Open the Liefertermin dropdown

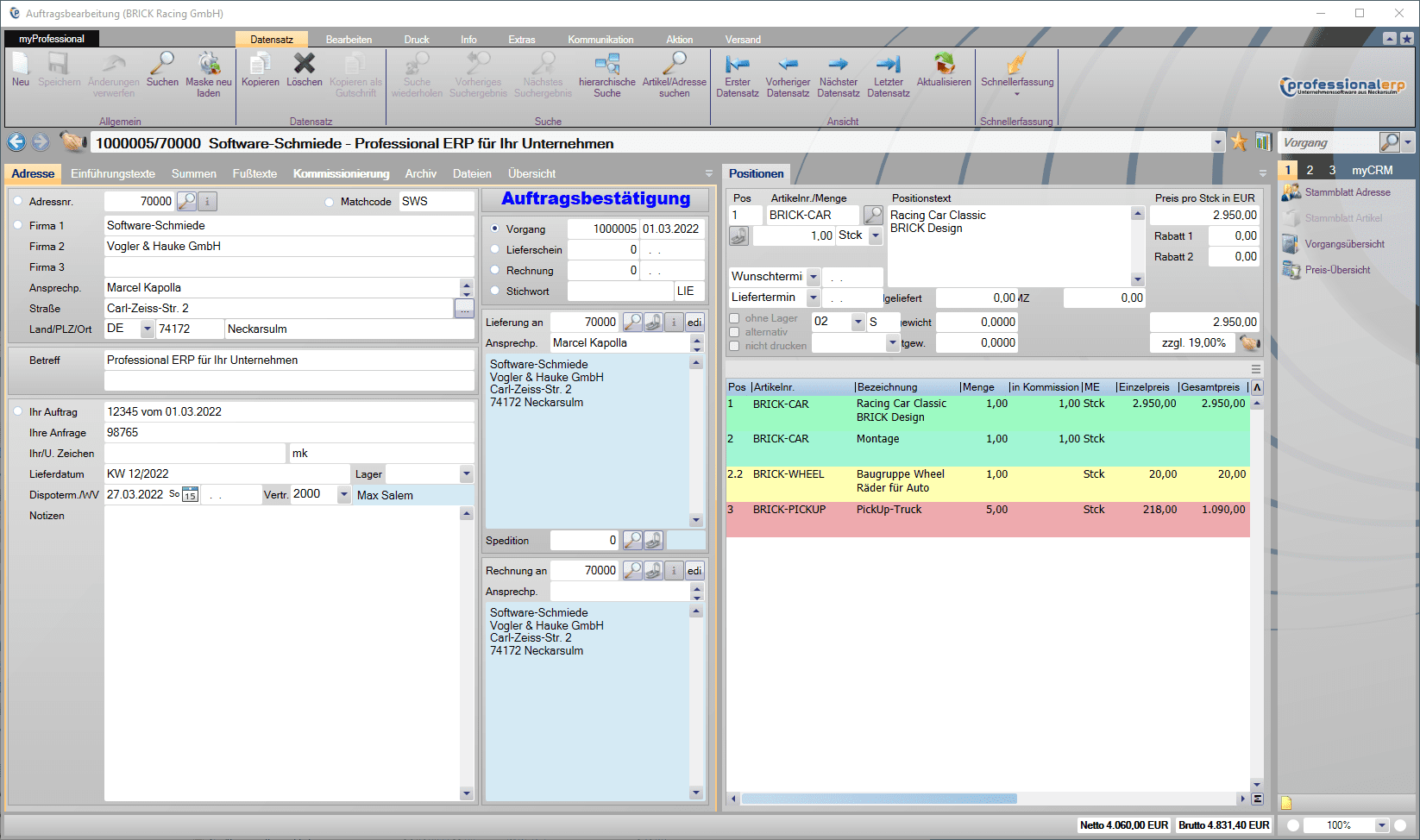tap(814, 298)
